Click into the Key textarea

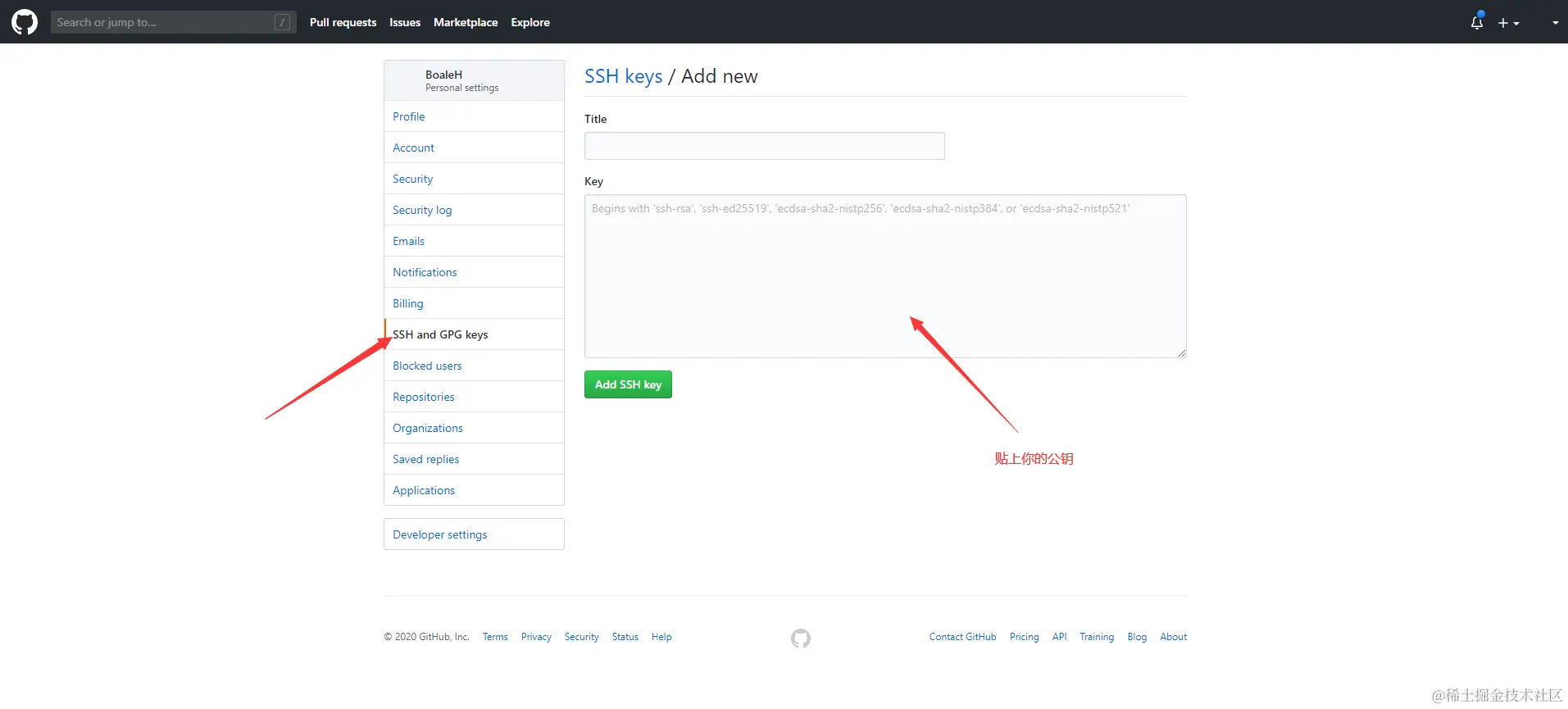coord(885,276)
